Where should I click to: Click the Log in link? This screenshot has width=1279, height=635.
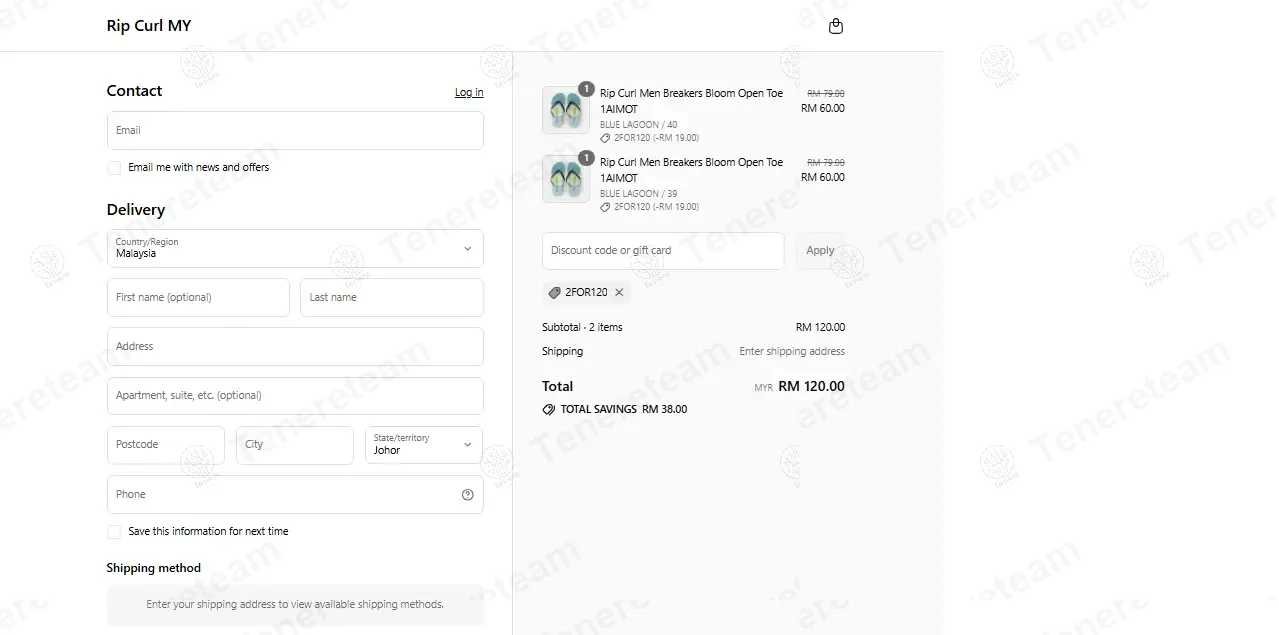coord(468,92)
